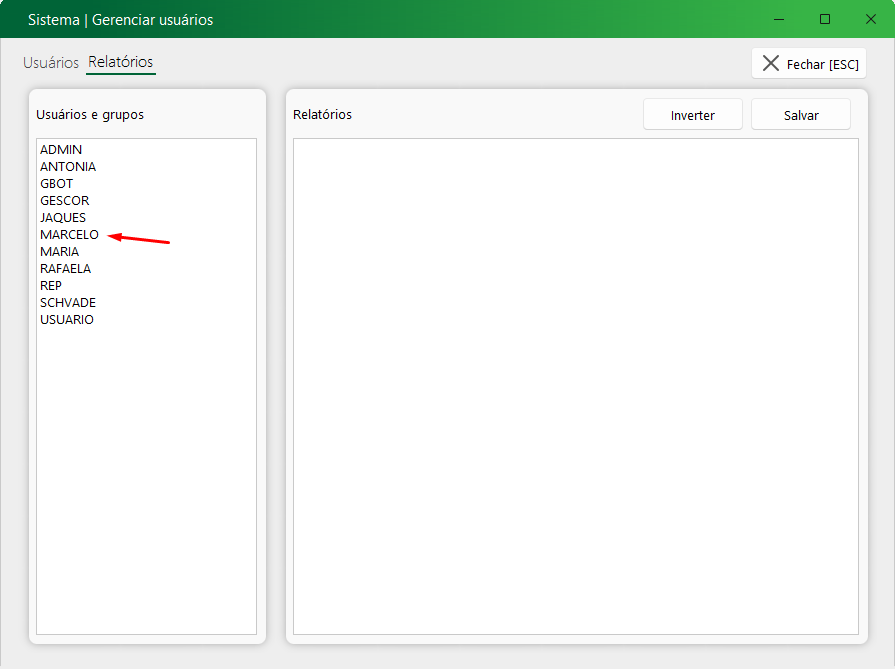Screen dimensions: 895x669
Task: Pick MARIA from the list
Action: (x=59, y=252)
